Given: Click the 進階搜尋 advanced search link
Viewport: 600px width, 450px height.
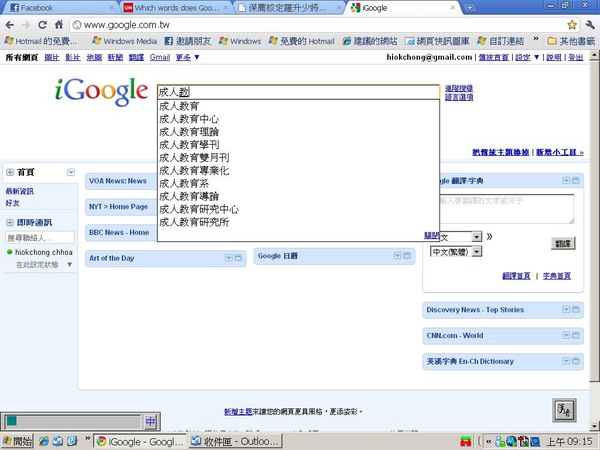Looking at the screenshot, I should 459,88.
